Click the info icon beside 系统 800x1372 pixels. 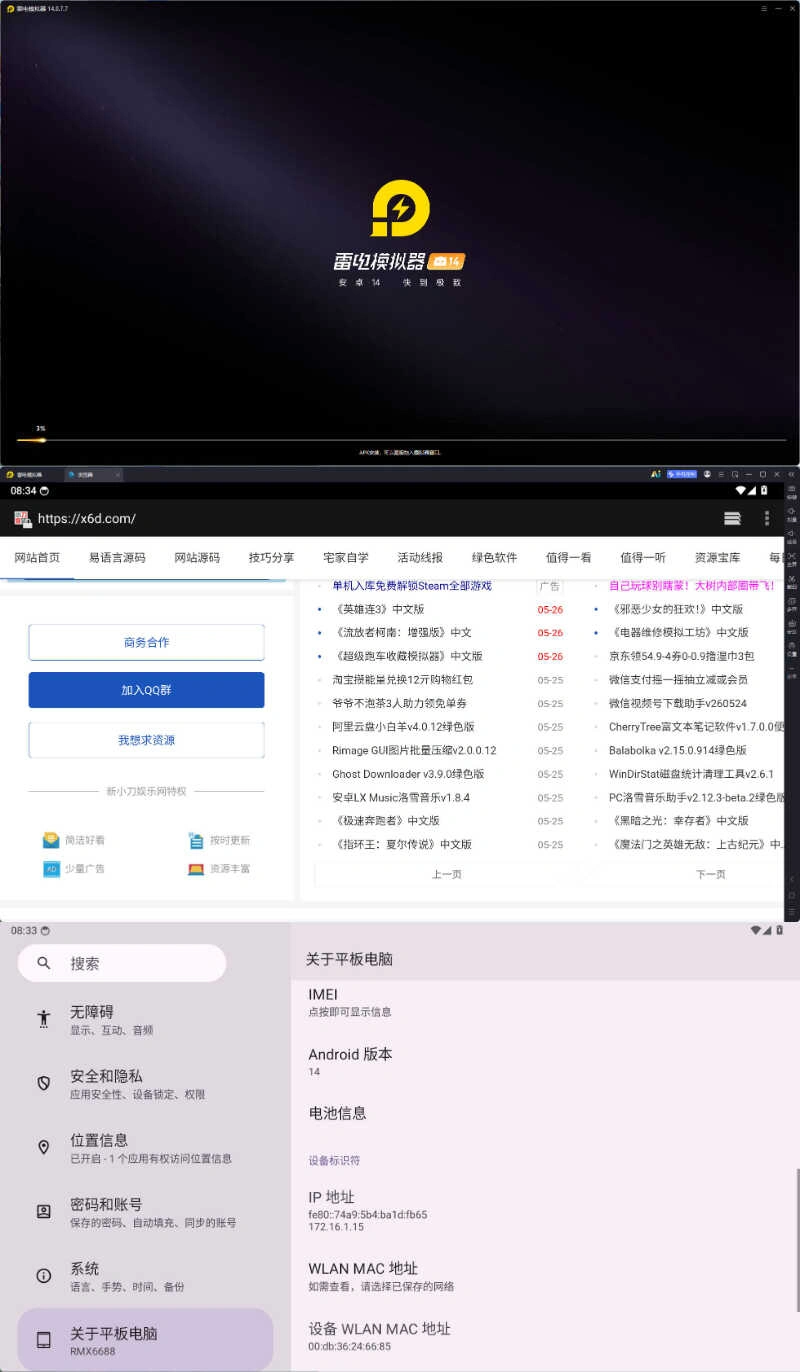pyautogui.click(x=43, y=1275)
